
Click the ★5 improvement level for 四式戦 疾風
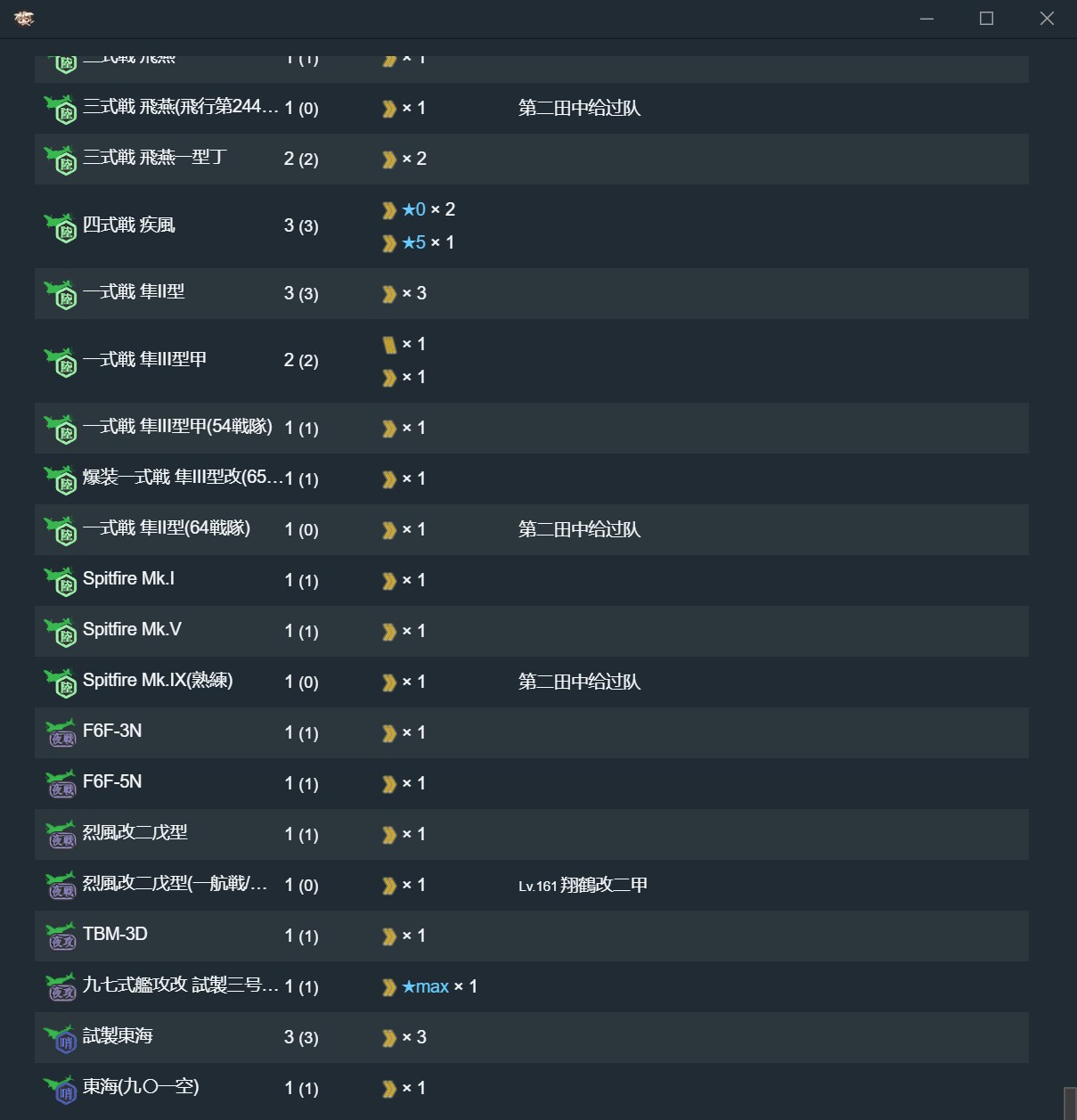413,242
